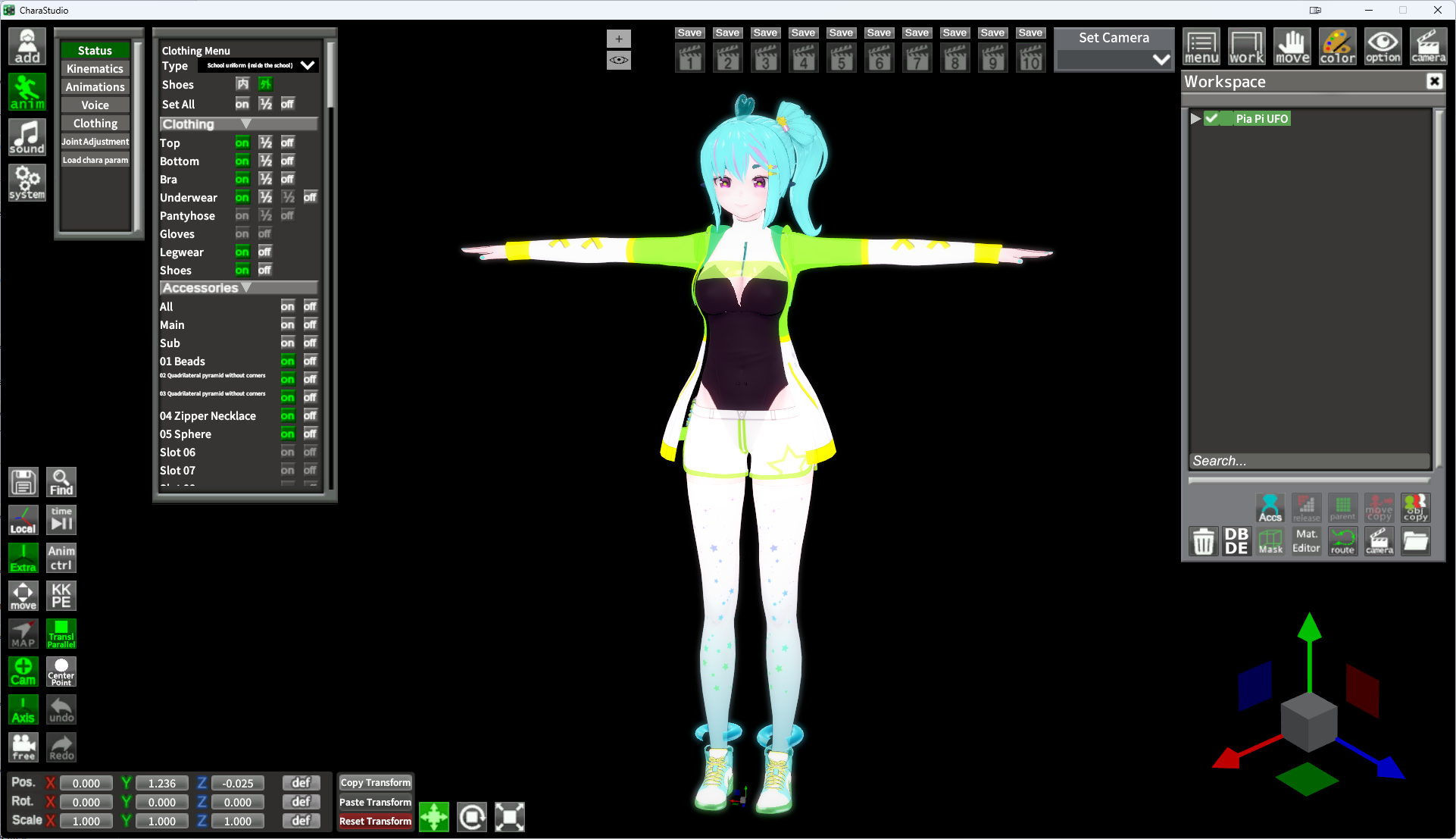Open the option eye icon
Image resolution: width=1456 pixels, height=839 pixels.
(x=1383, y=47)
